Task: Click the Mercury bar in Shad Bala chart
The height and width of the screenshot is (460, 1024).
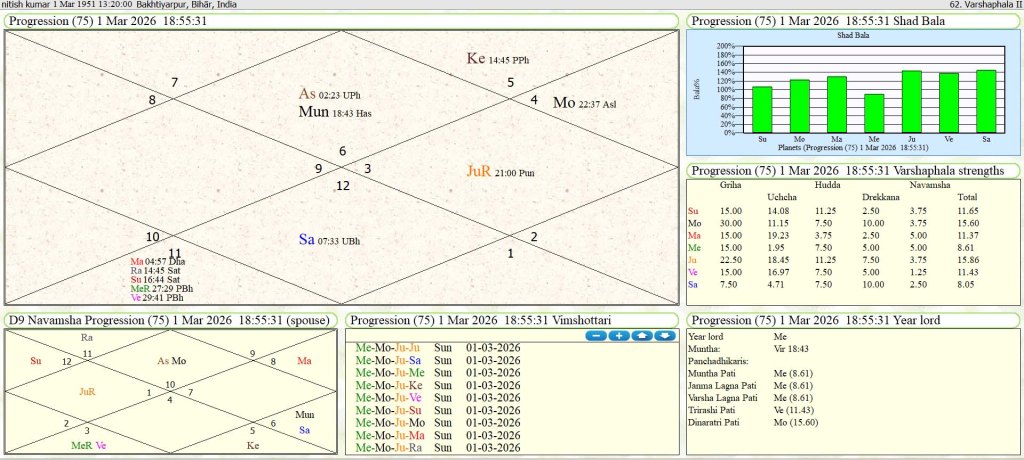Action: point(875,113)
